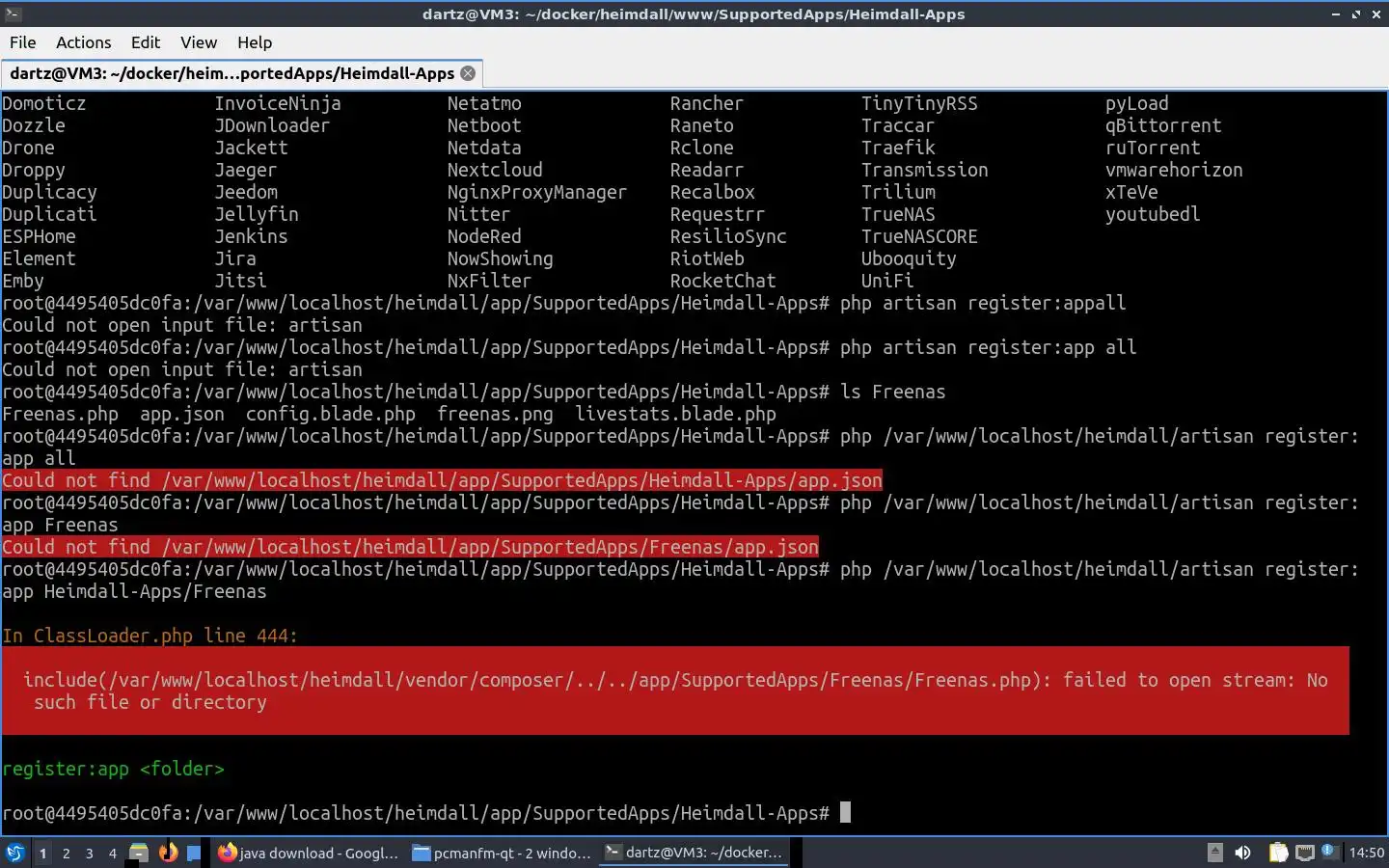Select the dartz@VM3 terminal tab
The image size is (1389, 868).
241,73
